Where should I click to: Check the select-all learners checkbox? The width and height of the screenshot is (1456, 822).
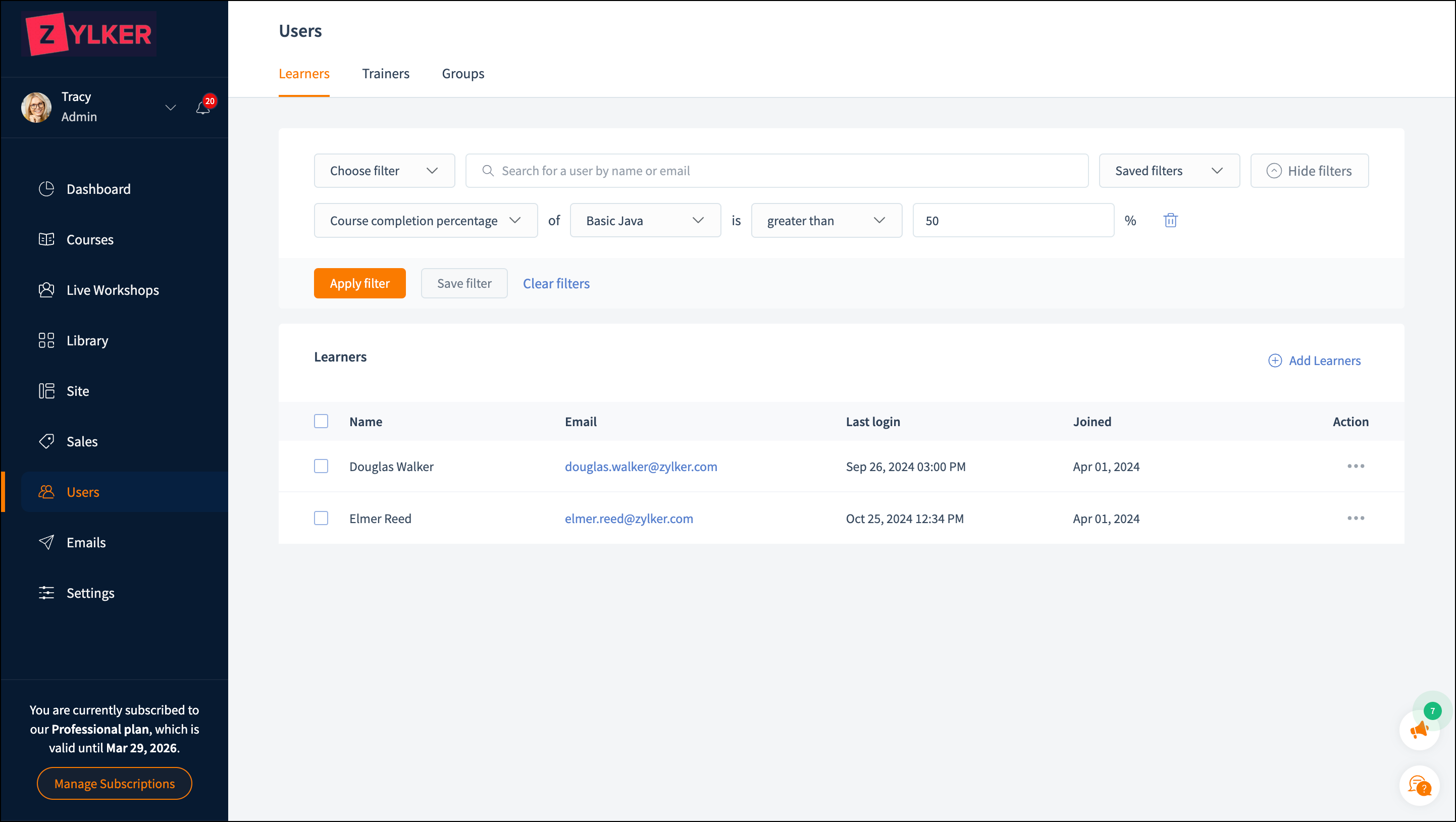[x=321, y=421]
